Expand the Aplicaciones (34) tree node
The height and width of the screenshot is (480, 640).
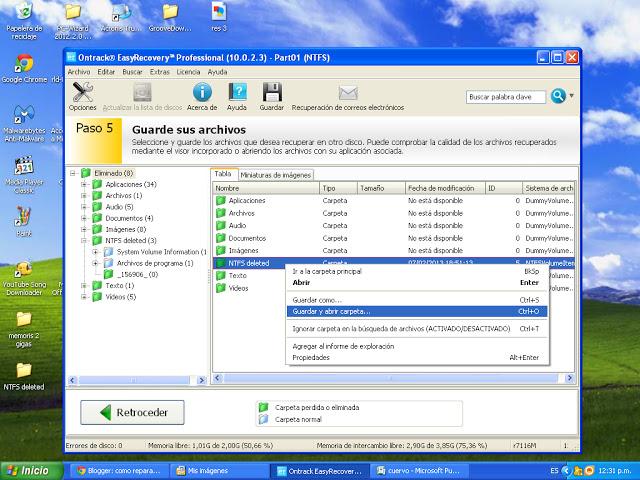[x=85, y=185]
